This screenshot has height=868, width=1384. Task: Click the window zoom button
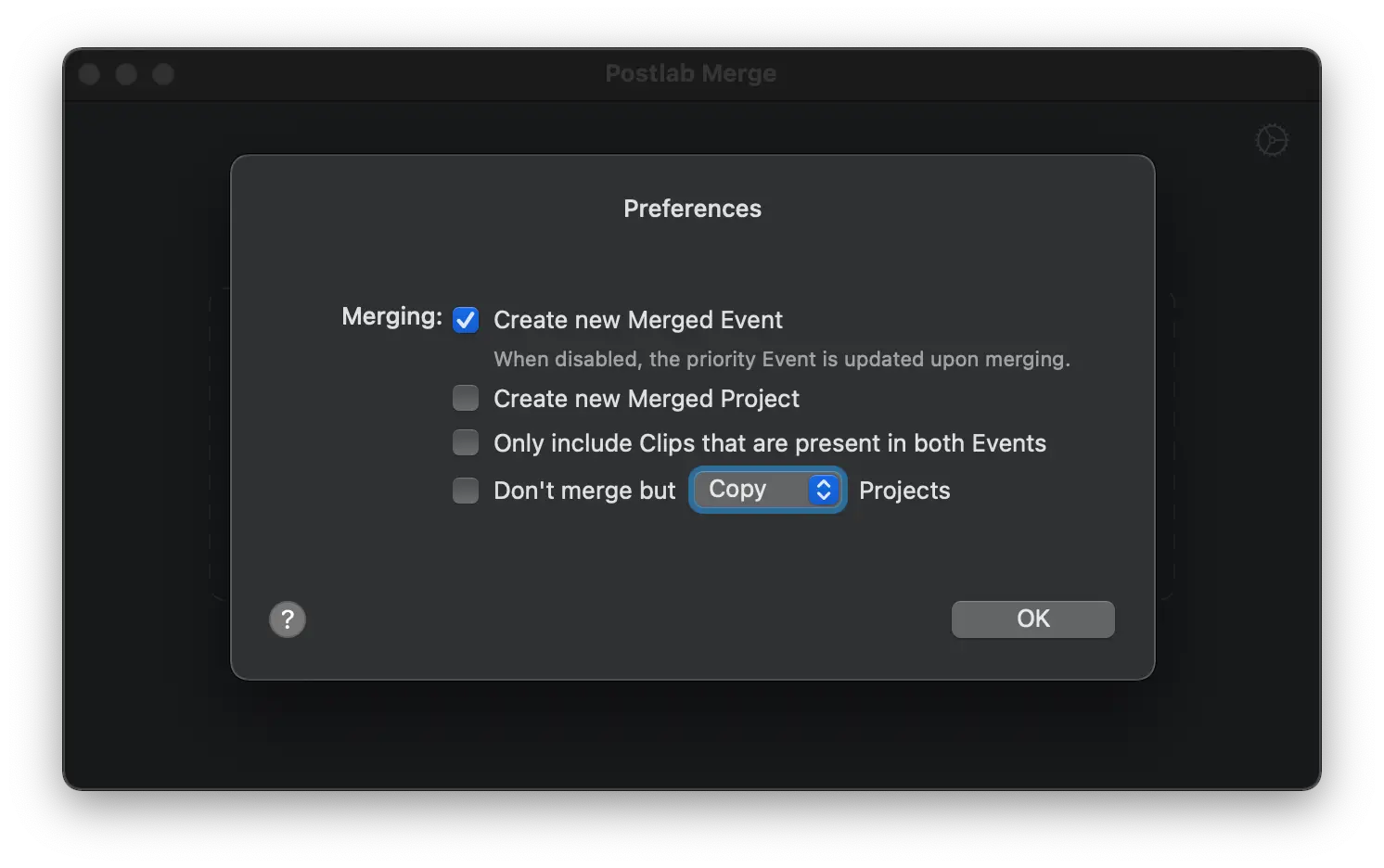point(163,74)
